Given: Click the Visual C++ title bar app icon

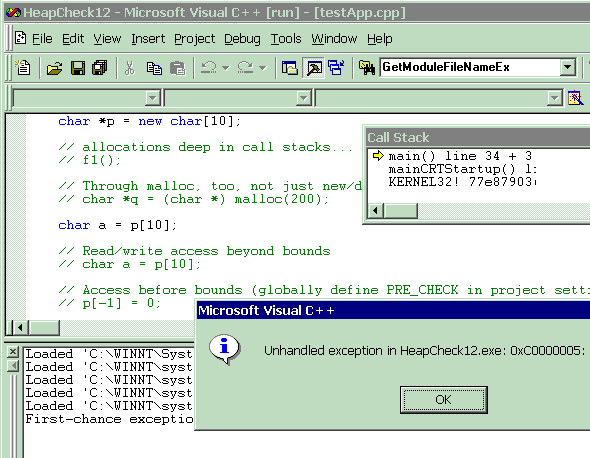Looking at the screenshot, I should point(13,12).
